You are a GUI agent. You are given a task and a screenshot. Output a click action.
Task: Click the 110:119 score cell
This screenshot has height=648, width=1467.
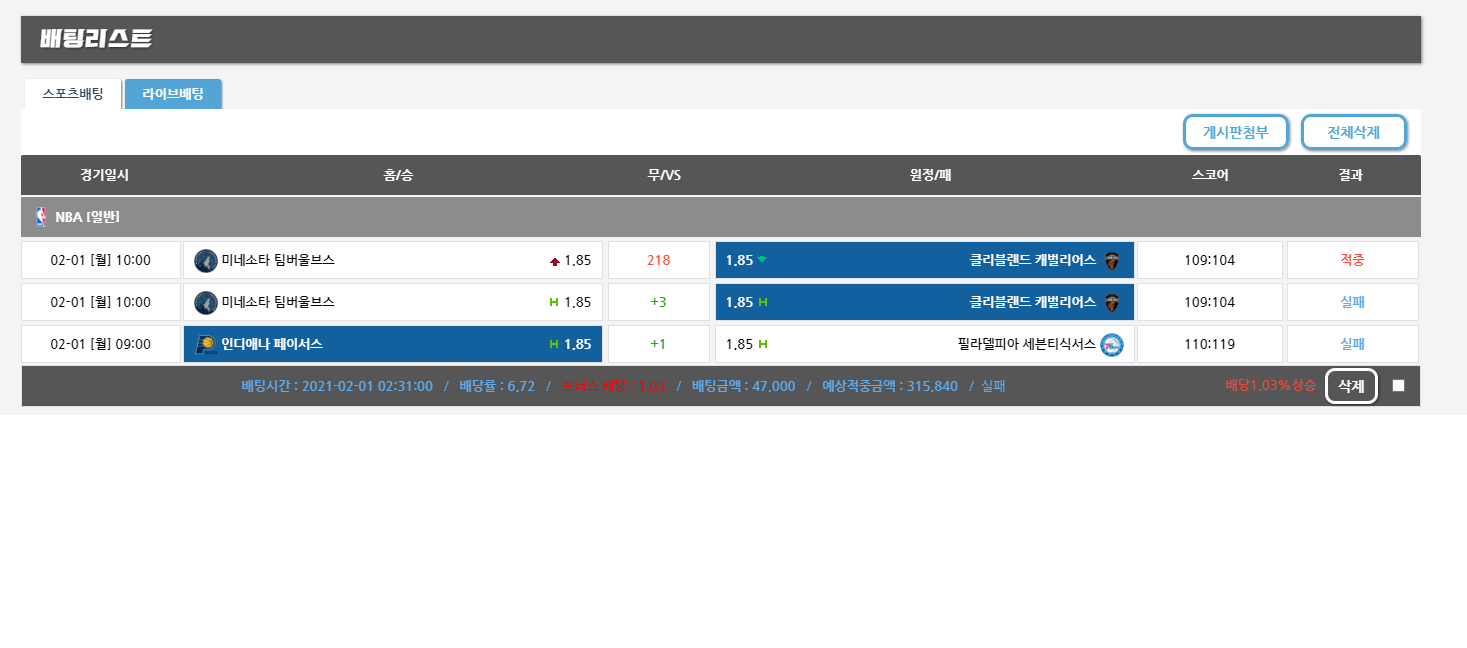coord(1209,344)
